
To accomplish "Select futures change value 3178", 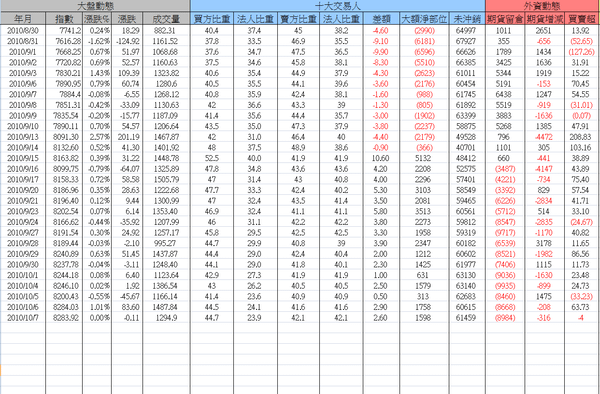I will tap(544, 243).
